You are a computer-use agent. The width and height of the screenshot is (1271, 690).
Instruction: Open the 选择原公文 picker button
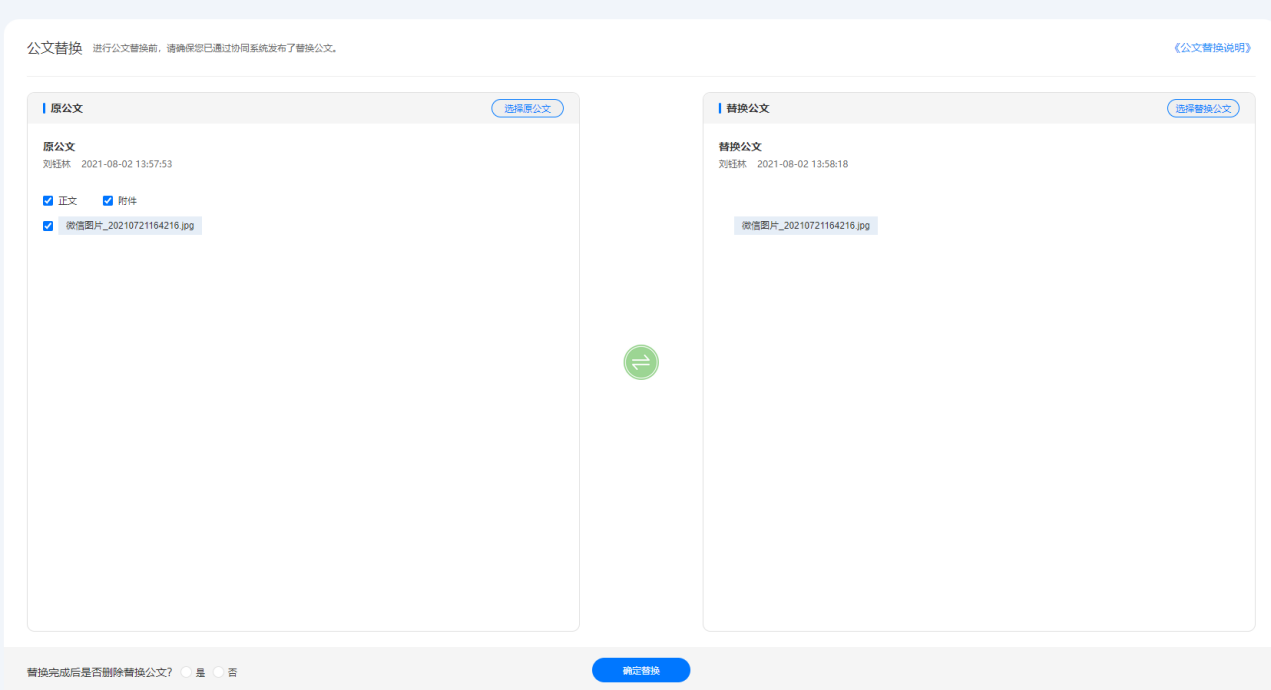(527, 108)
